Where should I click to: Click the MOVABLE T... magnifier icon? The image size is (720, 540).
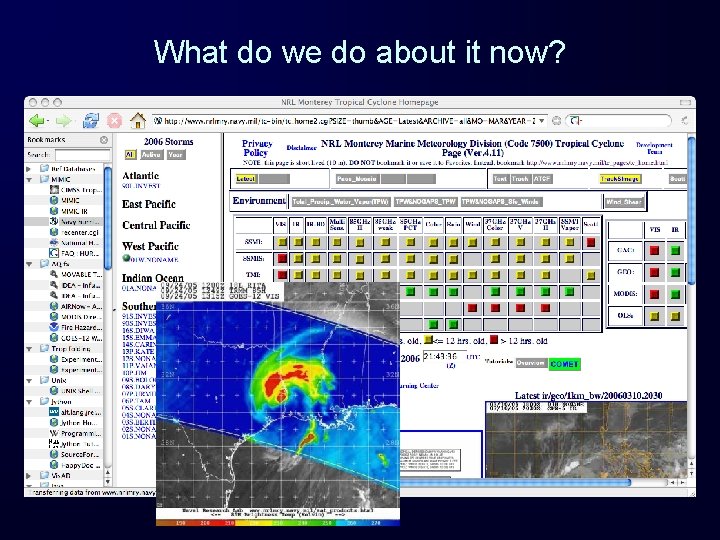[x=54, y=274]
